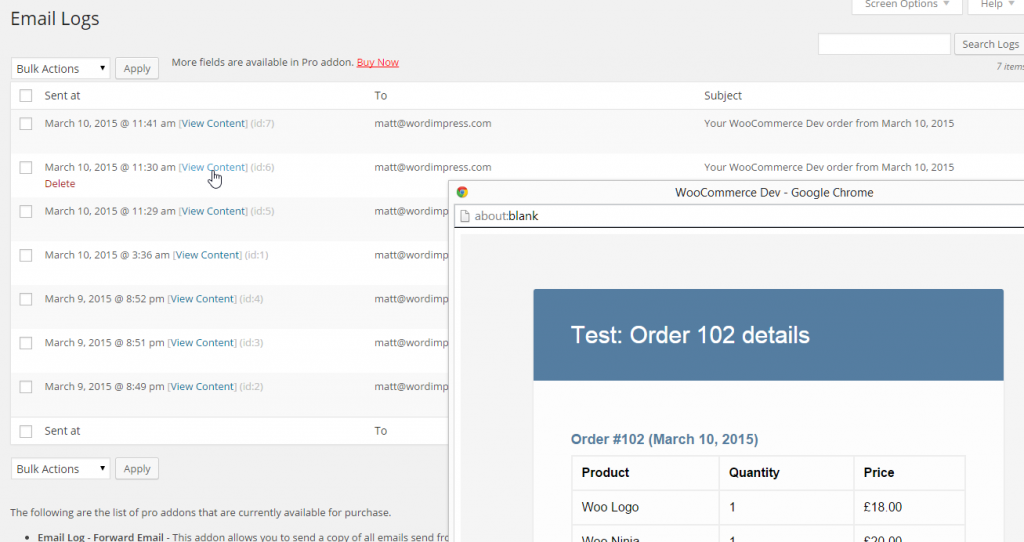Viewport: 1024px width, 542px height.
Task: Check the box for March 10 11:41 am email
Action: [x=26, y=123]
